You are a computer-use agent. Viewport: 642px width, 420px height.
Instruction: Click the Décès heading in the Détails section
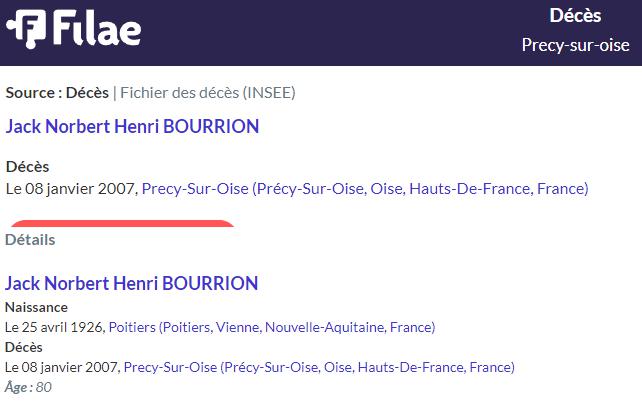click(24, 347)
